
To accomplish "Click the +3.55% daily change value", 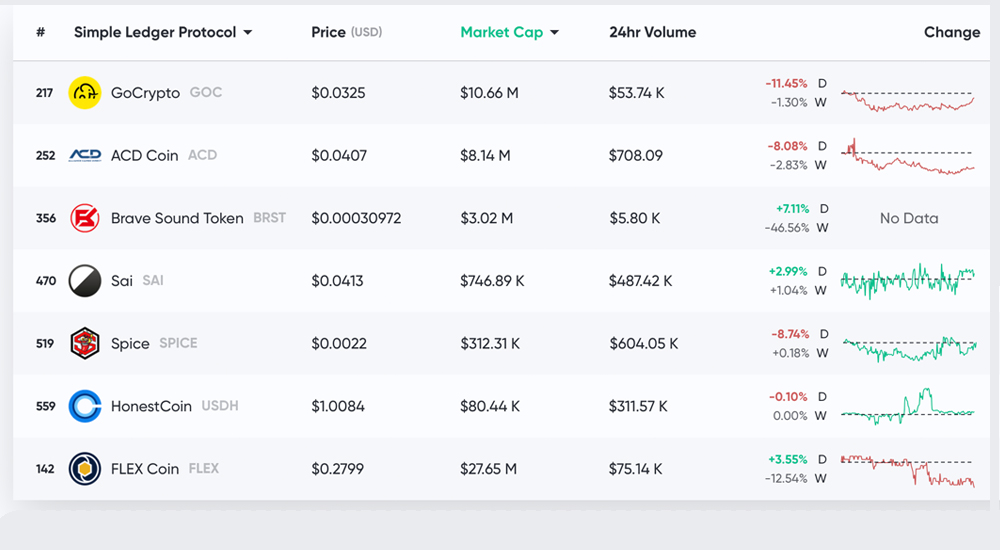I will tap(788, 459).
